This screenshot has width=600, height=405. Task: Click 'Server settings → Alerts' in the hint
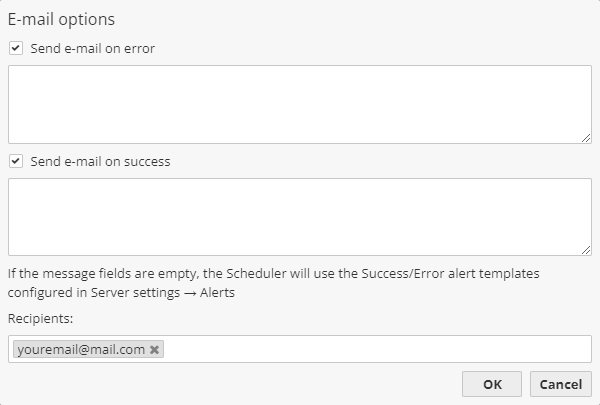176,293
